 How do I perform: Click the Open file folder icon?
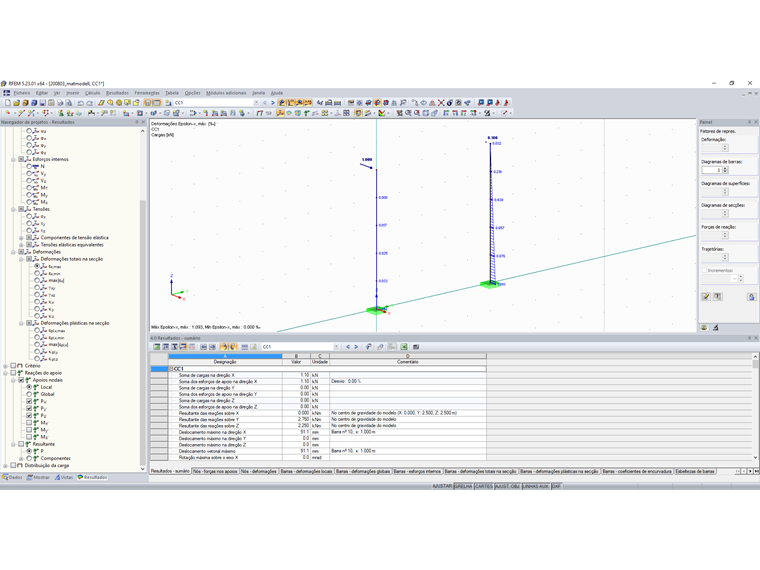tap(16, 103)
